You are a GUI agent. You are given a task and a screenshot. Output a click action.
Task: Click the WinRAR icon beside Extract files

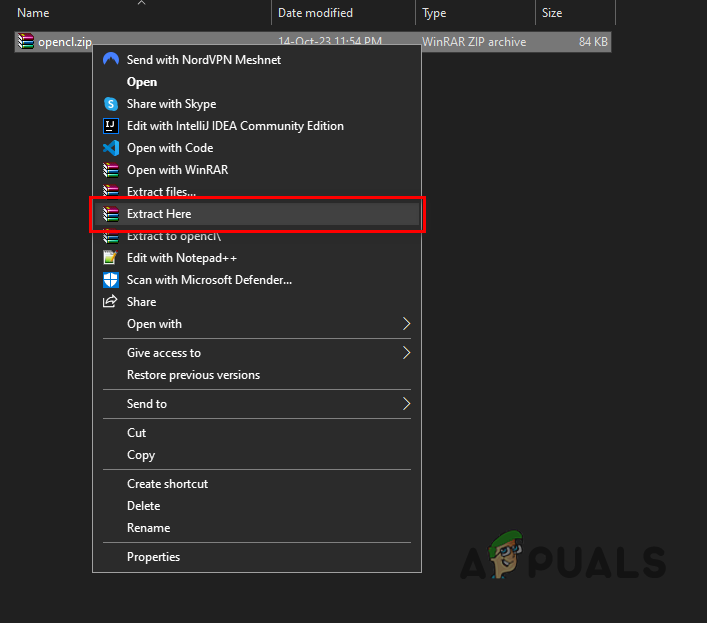point(111,191)
